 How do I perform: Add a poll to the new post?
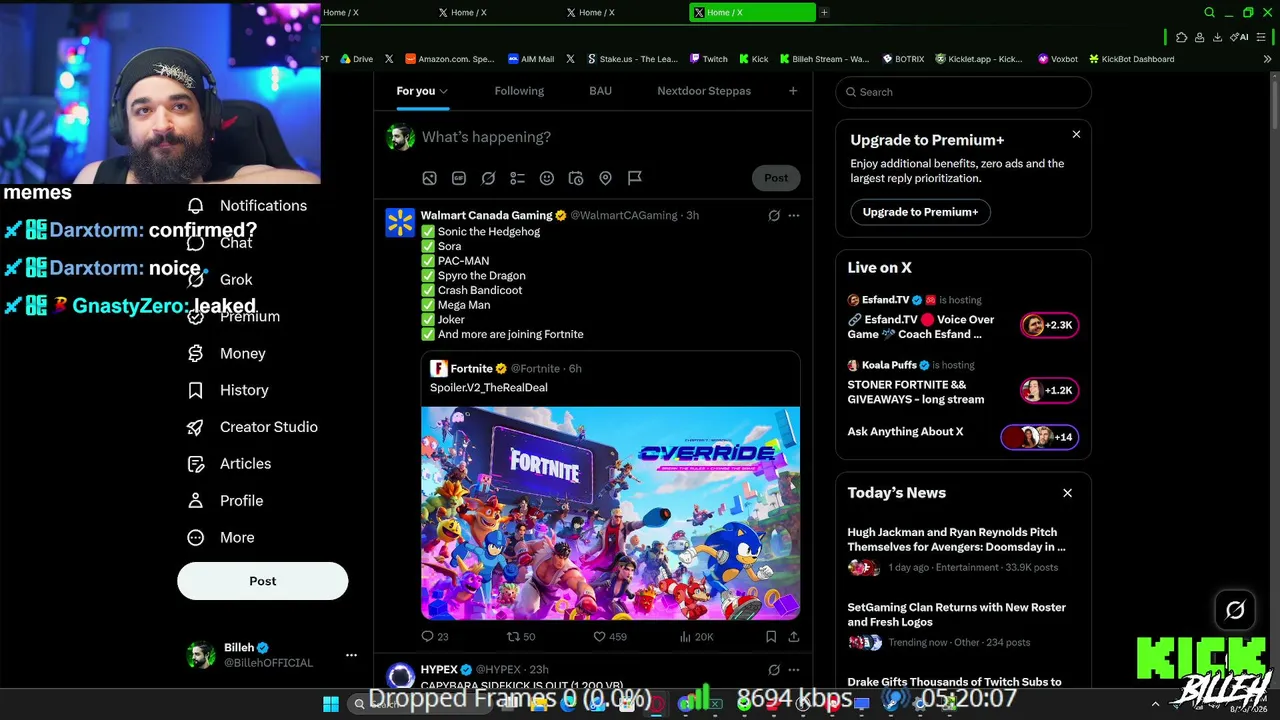click(517, 178)
